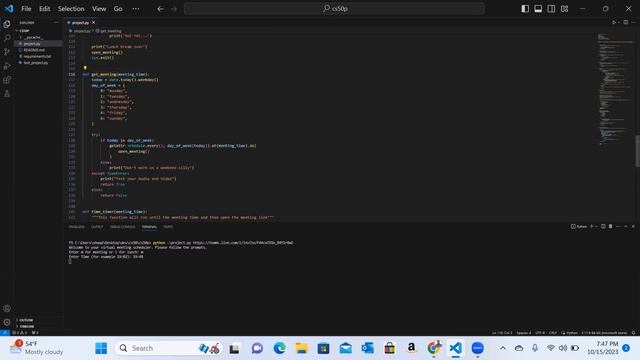Image resolution: width=640 pixels, height=360 pixels.
Task: Click get_meeting in the breadcrumb
Action: (x=109, y=31)
